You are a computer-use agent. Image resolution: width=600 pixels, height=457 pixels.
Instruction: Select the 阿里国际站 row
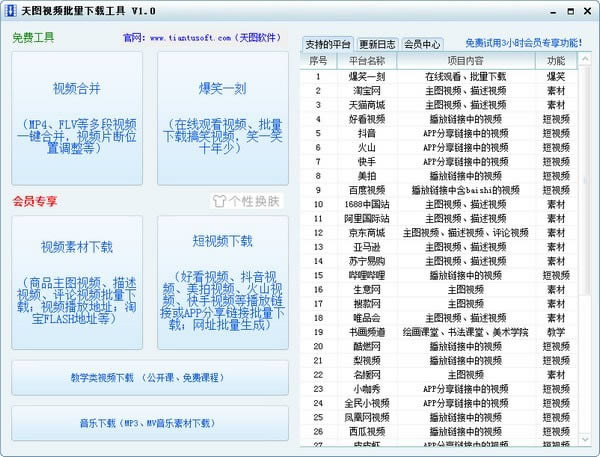pyautogui.click(x=439, y=219)
